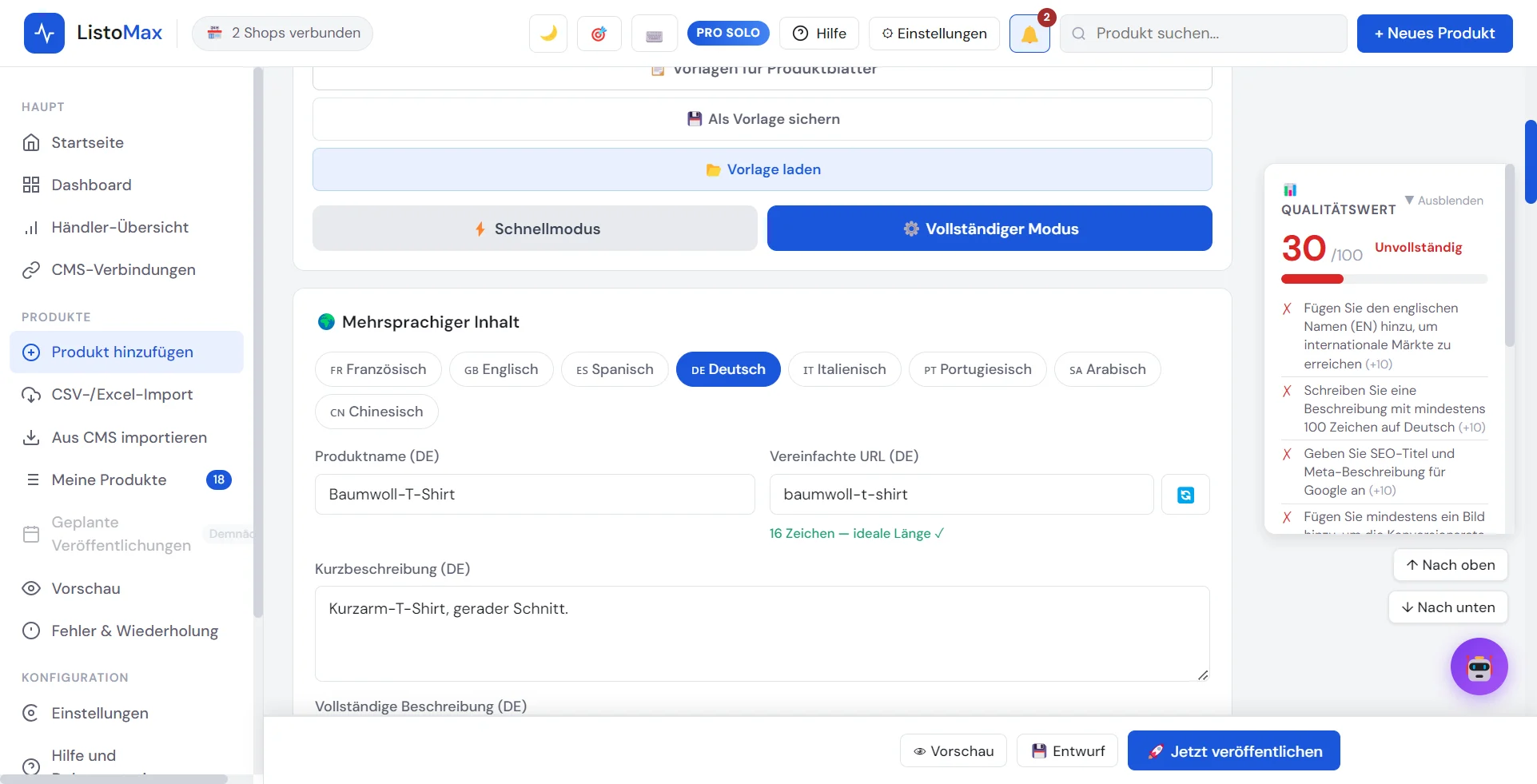Click Jetzt veröffentlichen button
The height and width of the screenshot is (784, 1537).
(1233, 751)
